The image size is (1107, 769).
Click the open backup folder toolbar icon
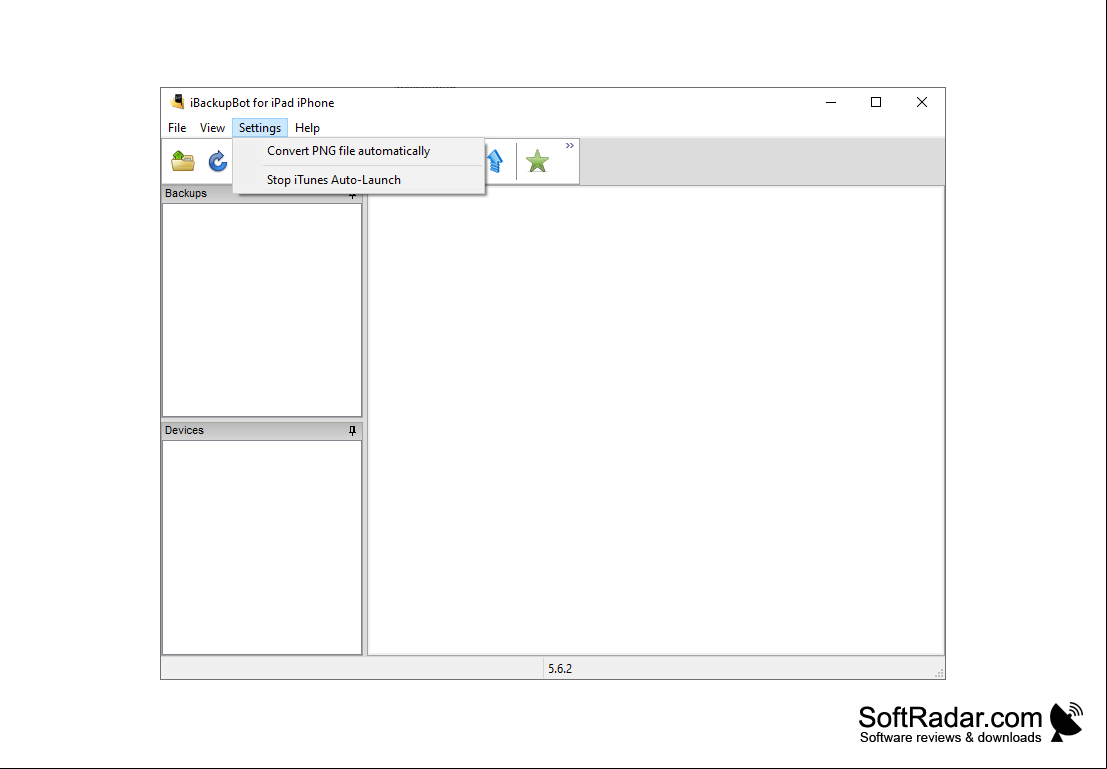point(183,161)
